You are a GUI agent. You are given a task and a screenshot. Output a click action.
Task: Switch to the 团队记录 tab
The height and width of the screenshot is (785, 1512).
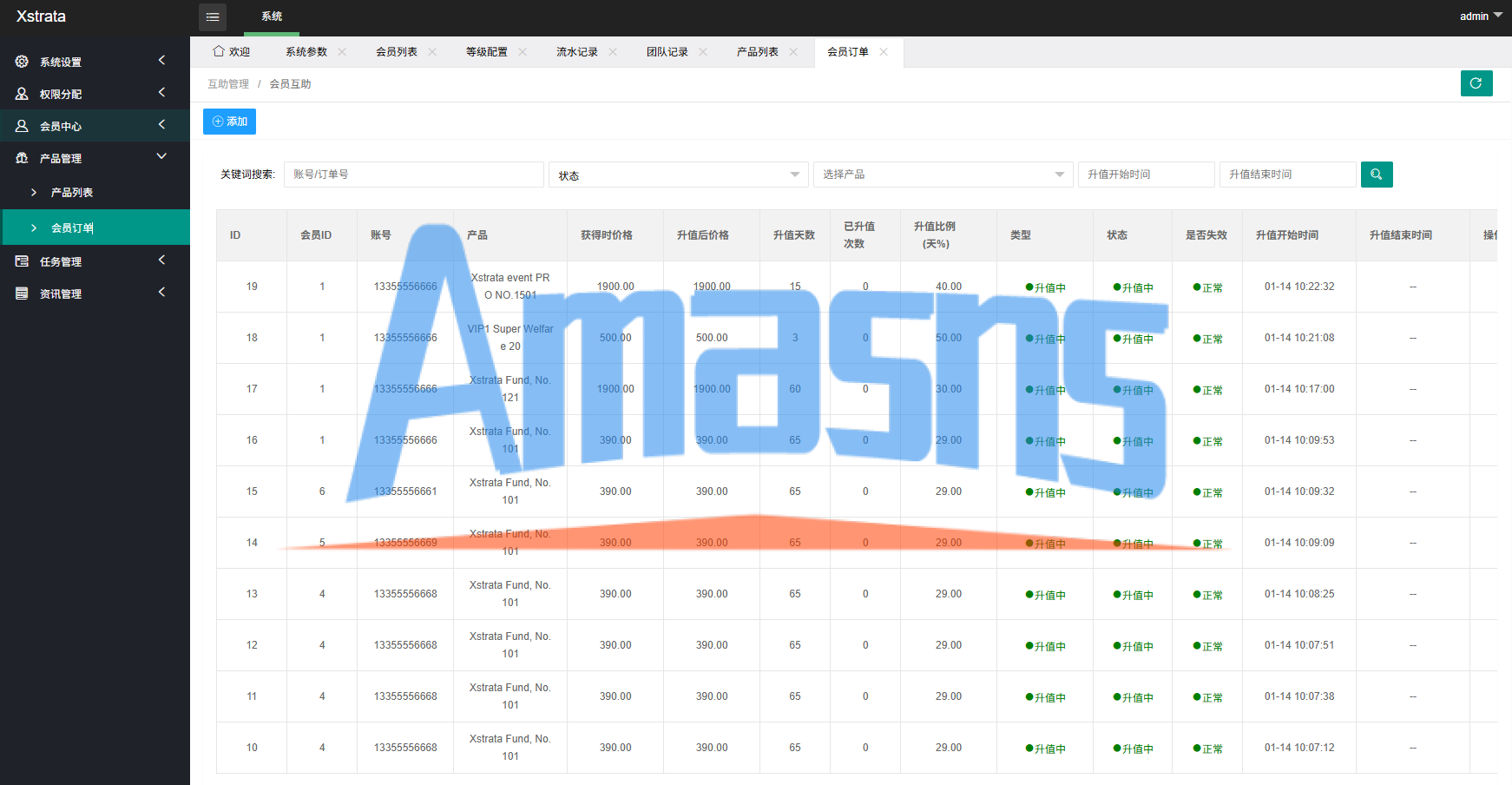click(x=667, y=52)
